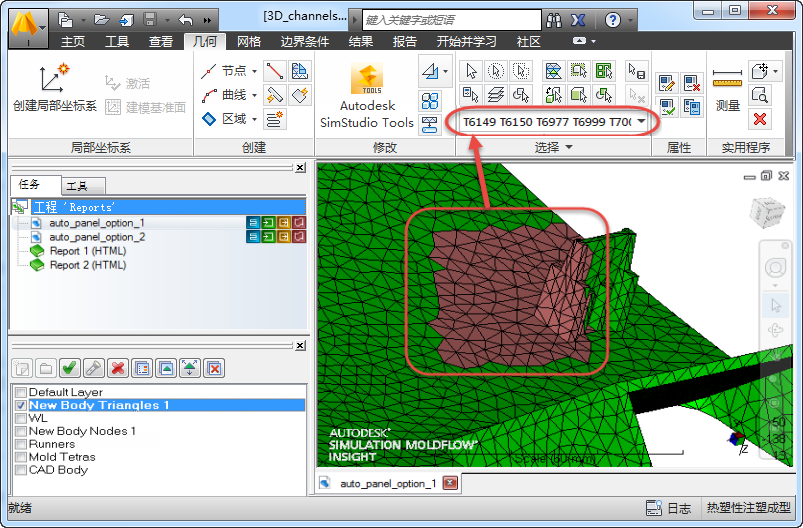Click the red line creation icon
Viewport: 803px width, 528px height.
click(274, 71)
